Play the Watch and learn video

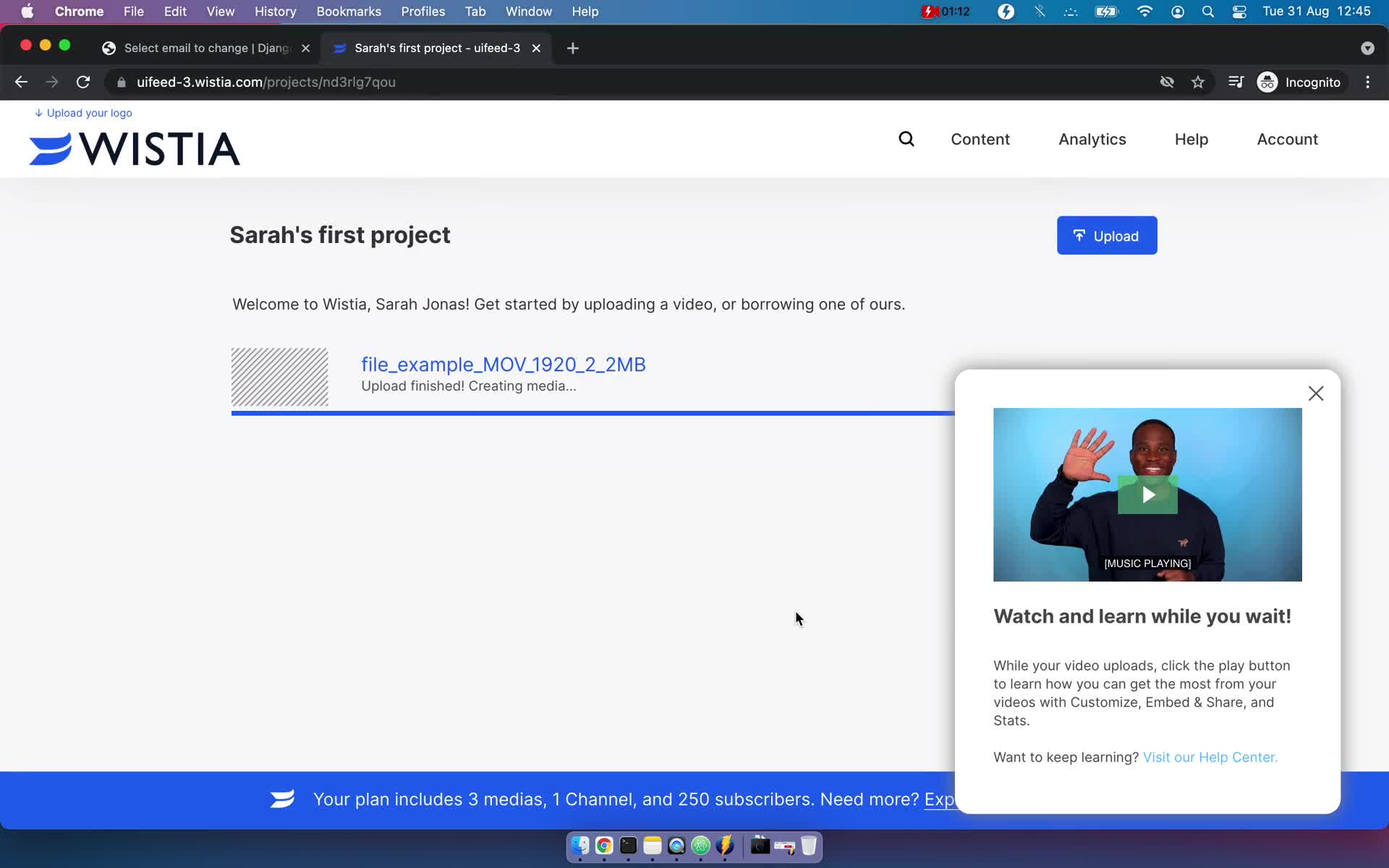tap(1147, 495)
